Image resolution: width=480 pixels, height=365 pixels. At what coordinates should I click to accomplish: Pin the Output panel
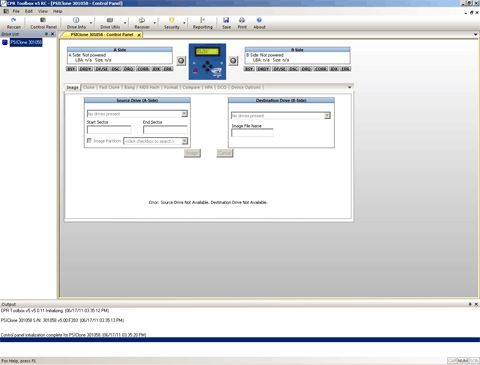click(470, 304)
